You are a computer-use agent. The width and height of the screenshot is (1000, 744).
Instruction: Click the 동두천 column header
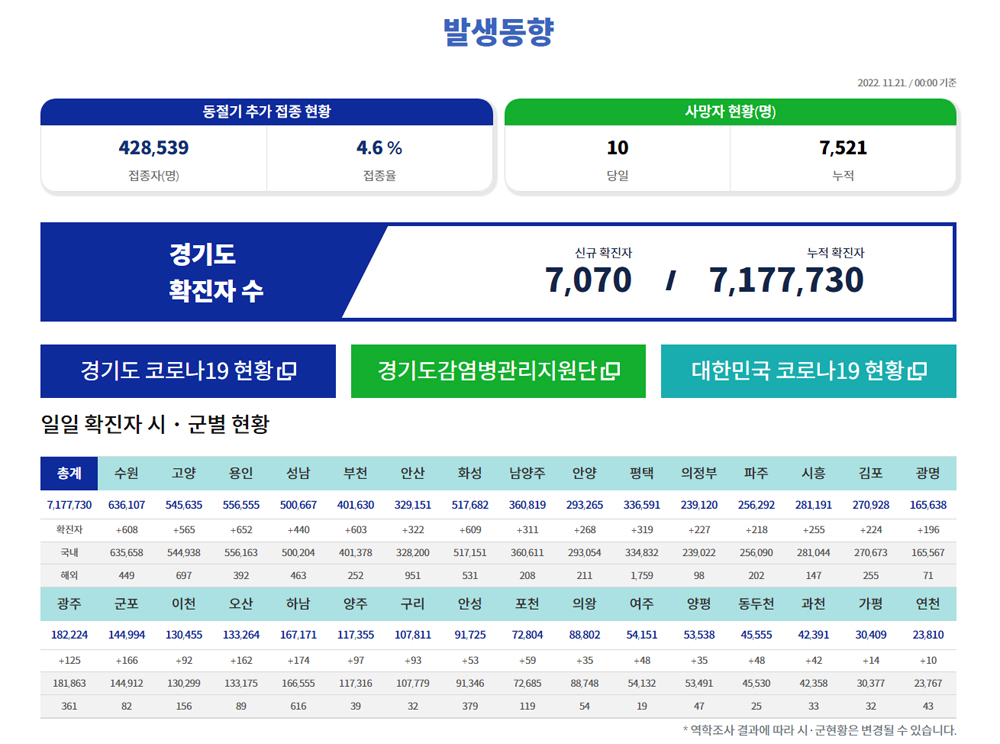(x=756, y=604)
